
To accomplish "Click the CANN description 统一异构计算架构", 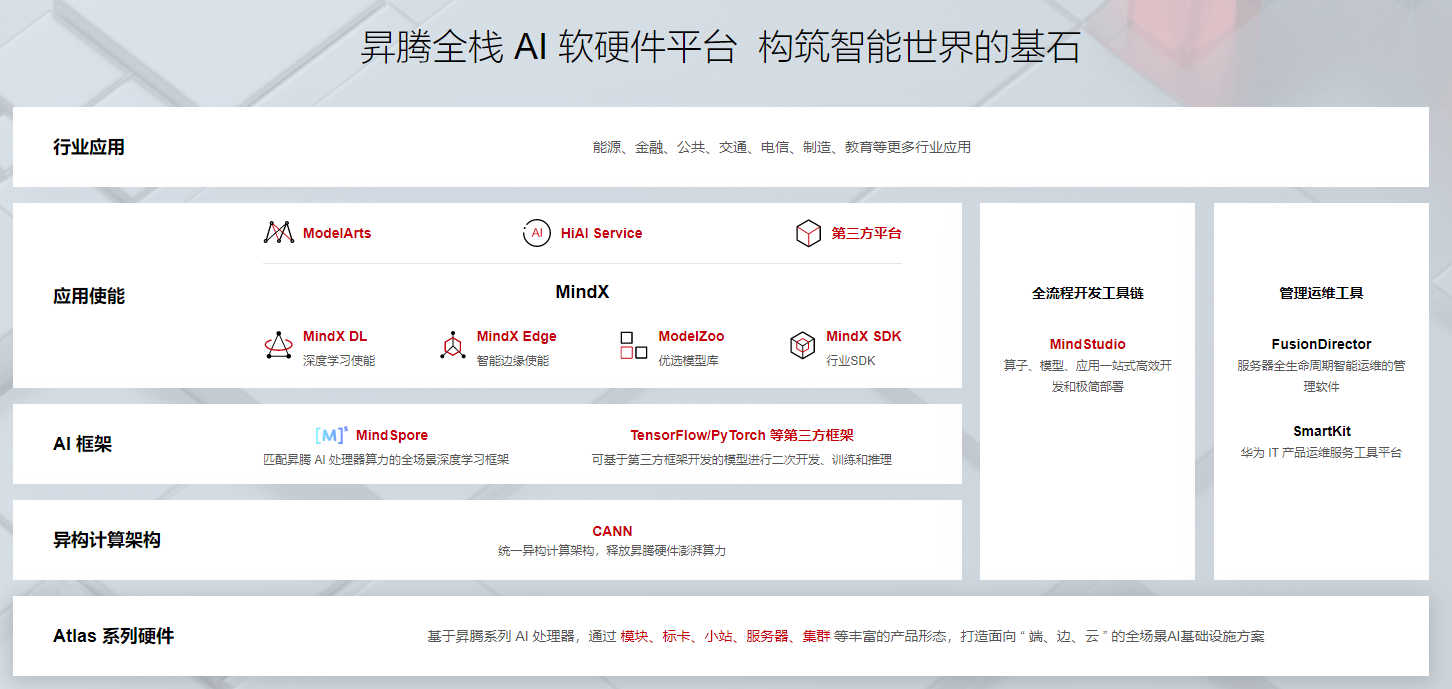I will pos(612,550).
